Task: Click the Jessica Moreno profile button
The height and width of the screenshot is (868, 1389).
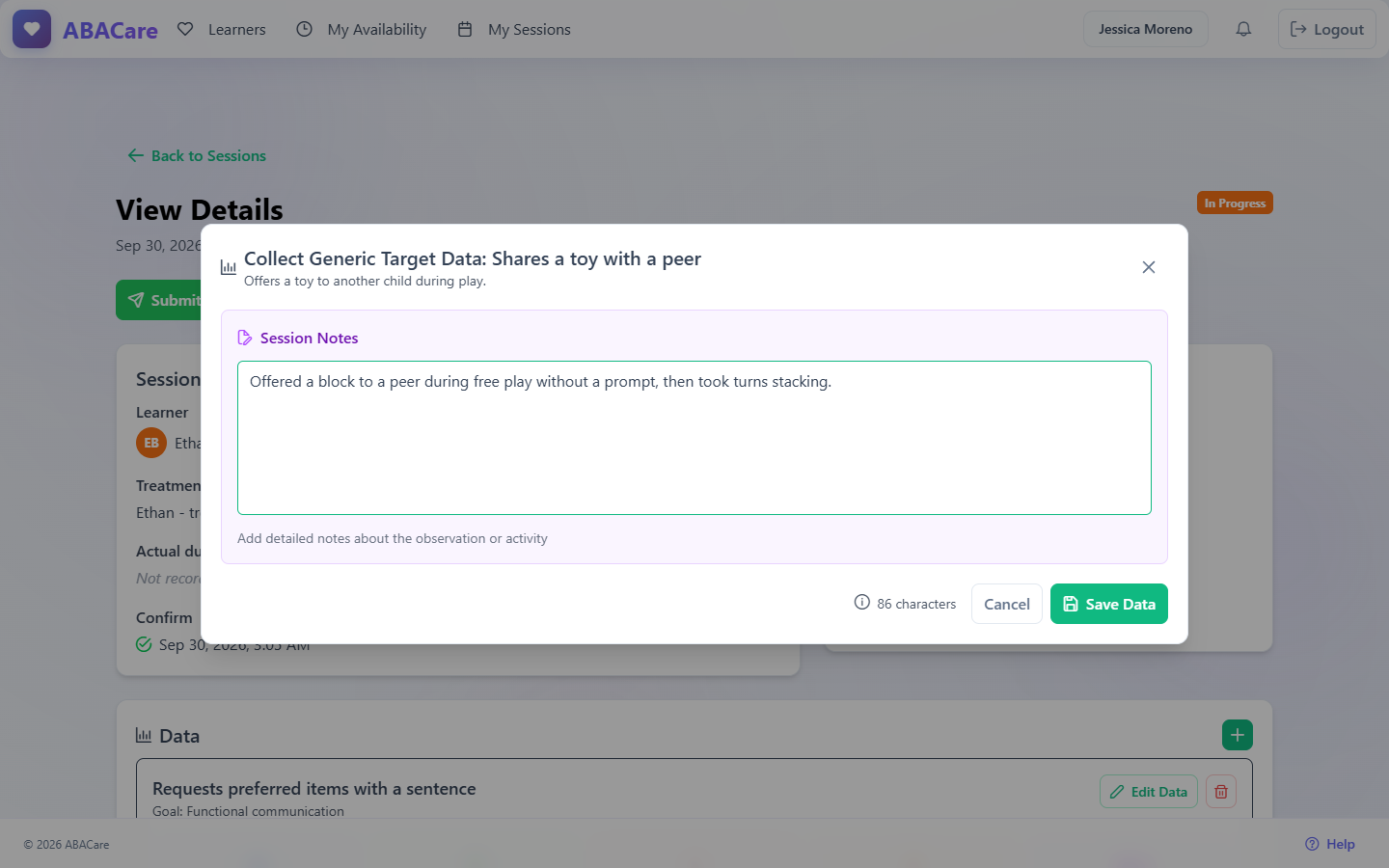Action: [1145, 29]
